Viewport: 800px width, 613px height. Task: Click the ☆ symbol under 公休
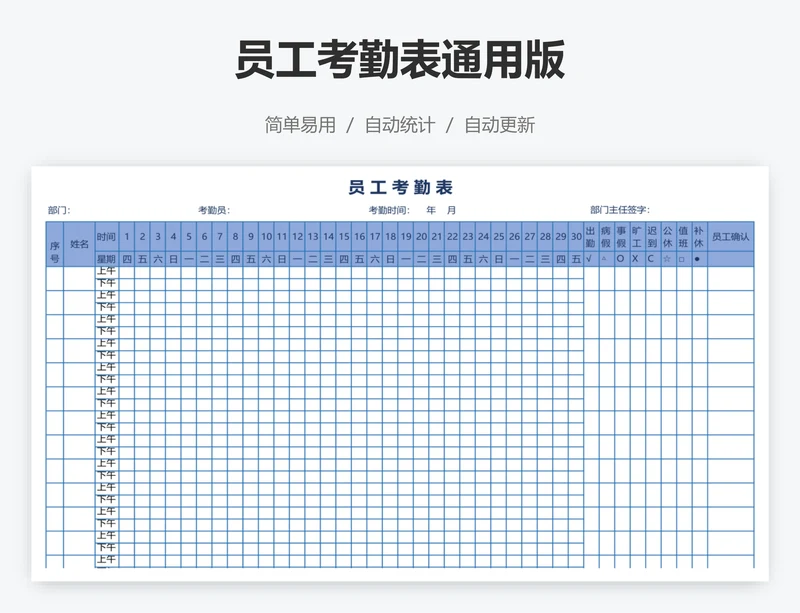click(x=666, y=259)
